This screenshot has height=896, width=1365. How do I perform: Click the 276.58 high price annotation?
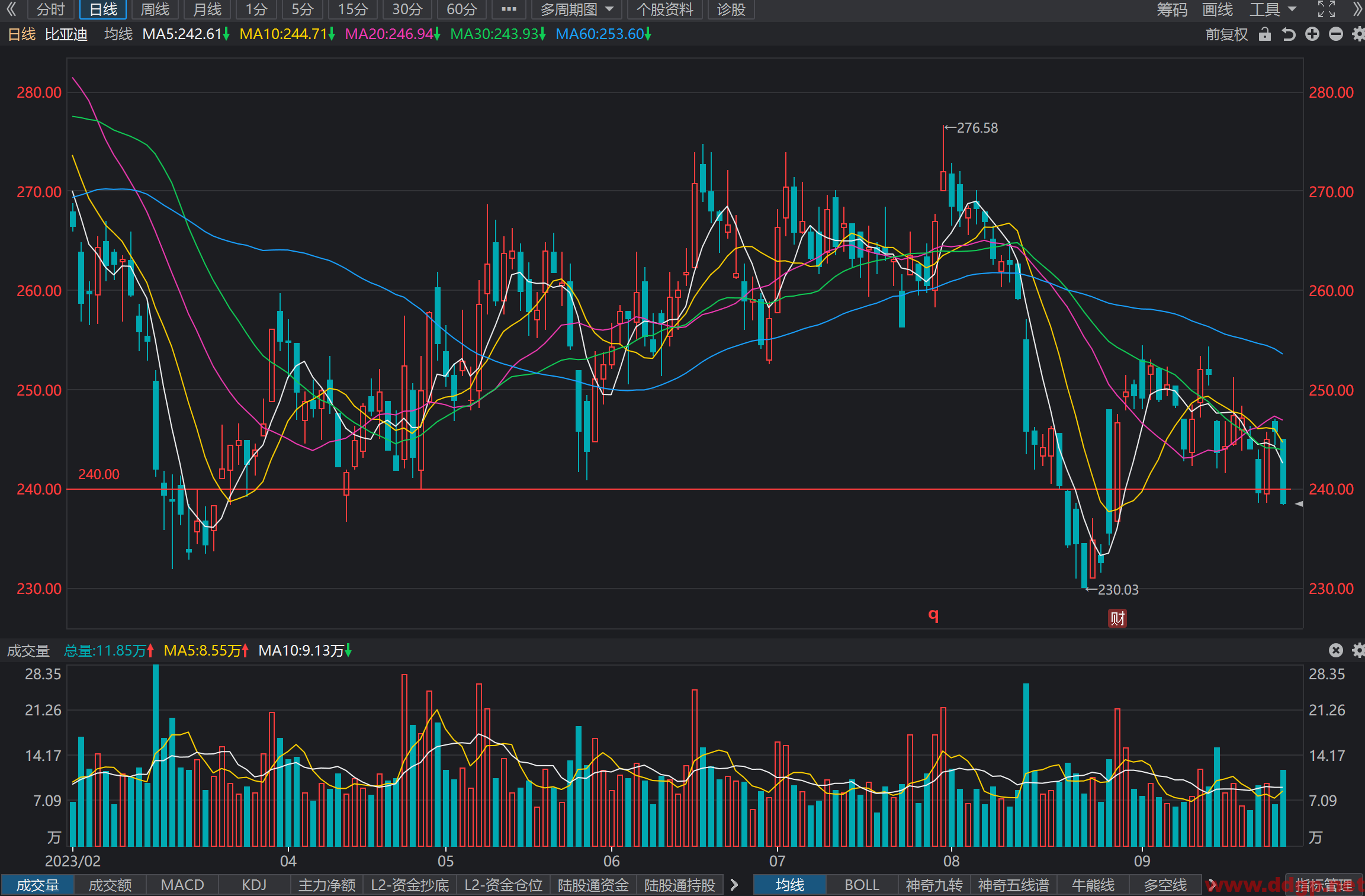977,128
